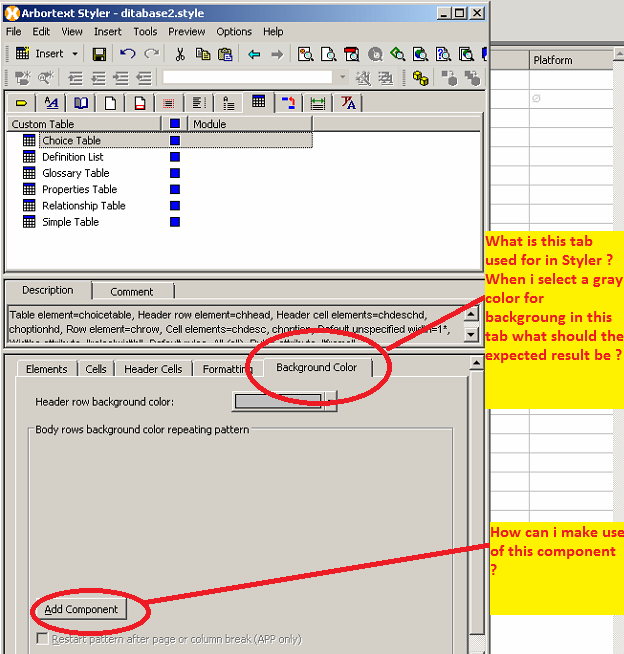Select the Properties Table row
This screenshot has width=624, height=654.
coord(79,189)
